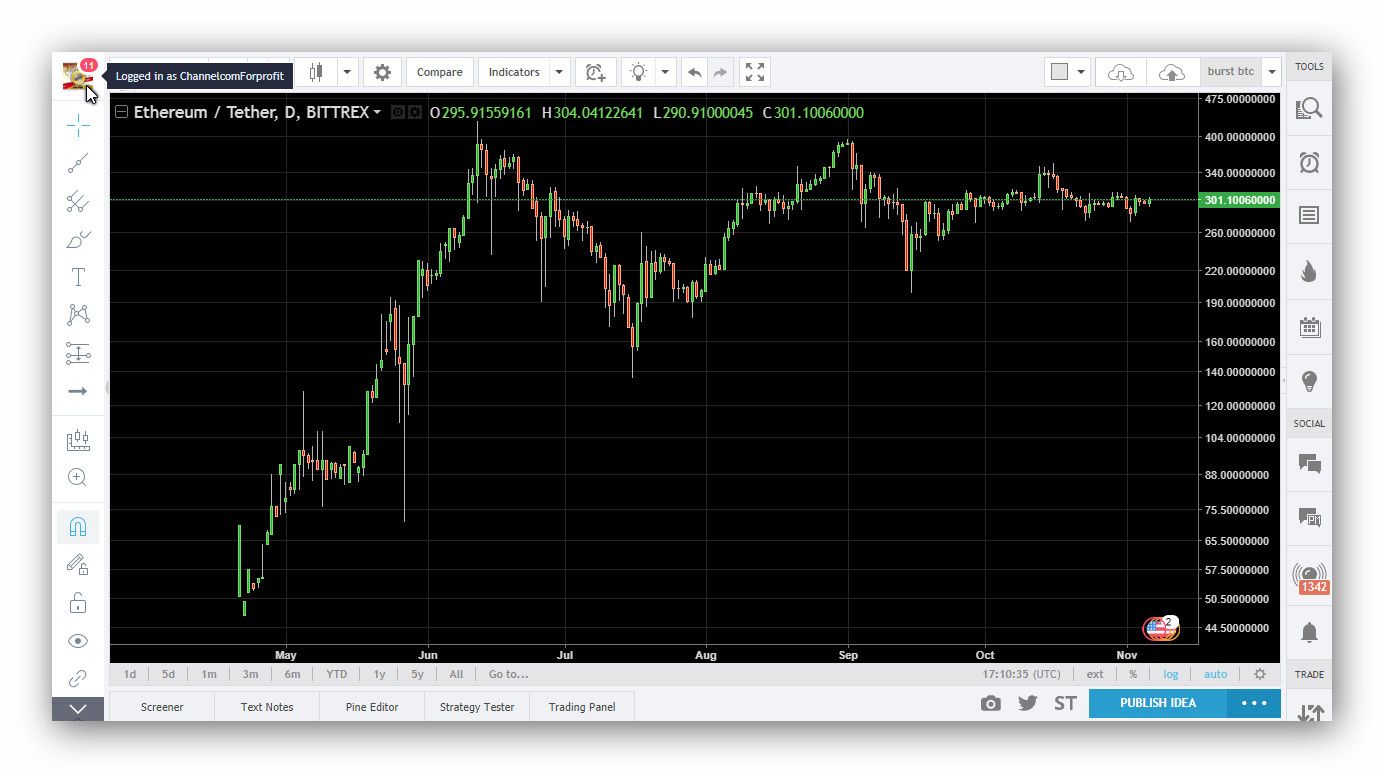
Task: Click the cloud download load-chart icon
Action: pos(1121,72)
